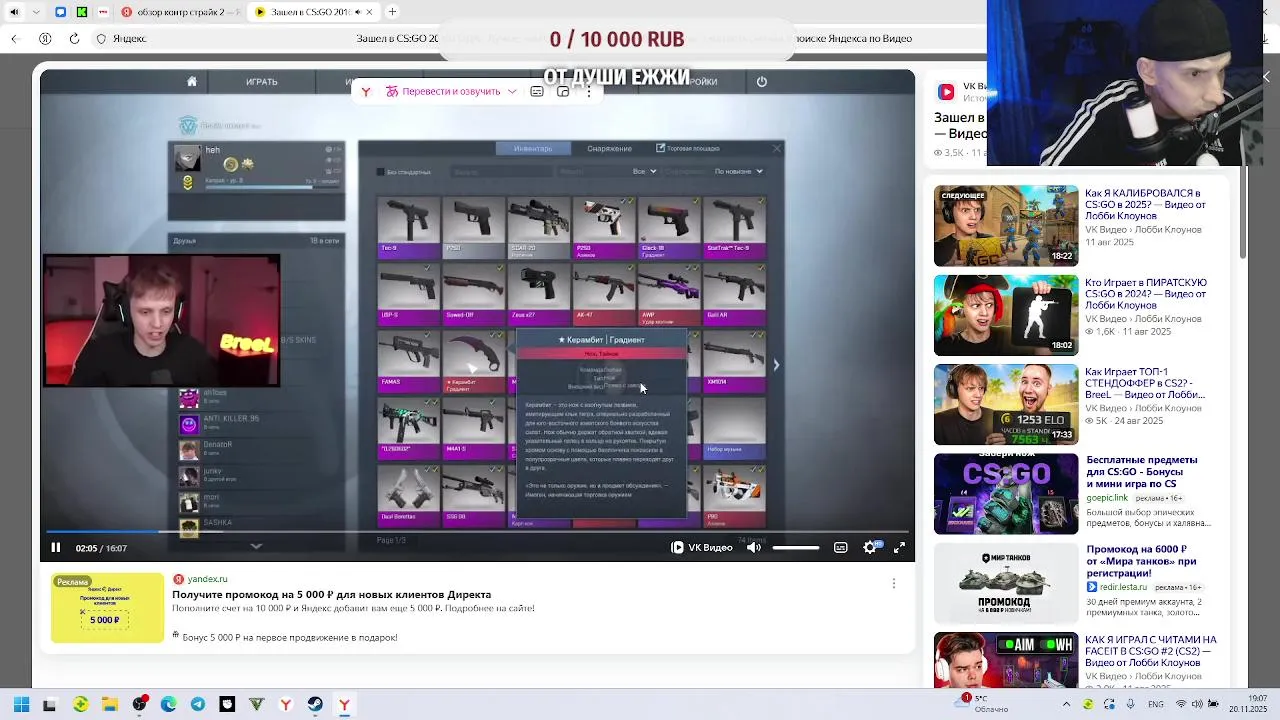Open 'Как Играет ТОП-1 СТЕНДОФФЕР' video thumbnail
The width and height of the screenshot is (1280, 720).
pyautogui.click(x=1006, y=404)
